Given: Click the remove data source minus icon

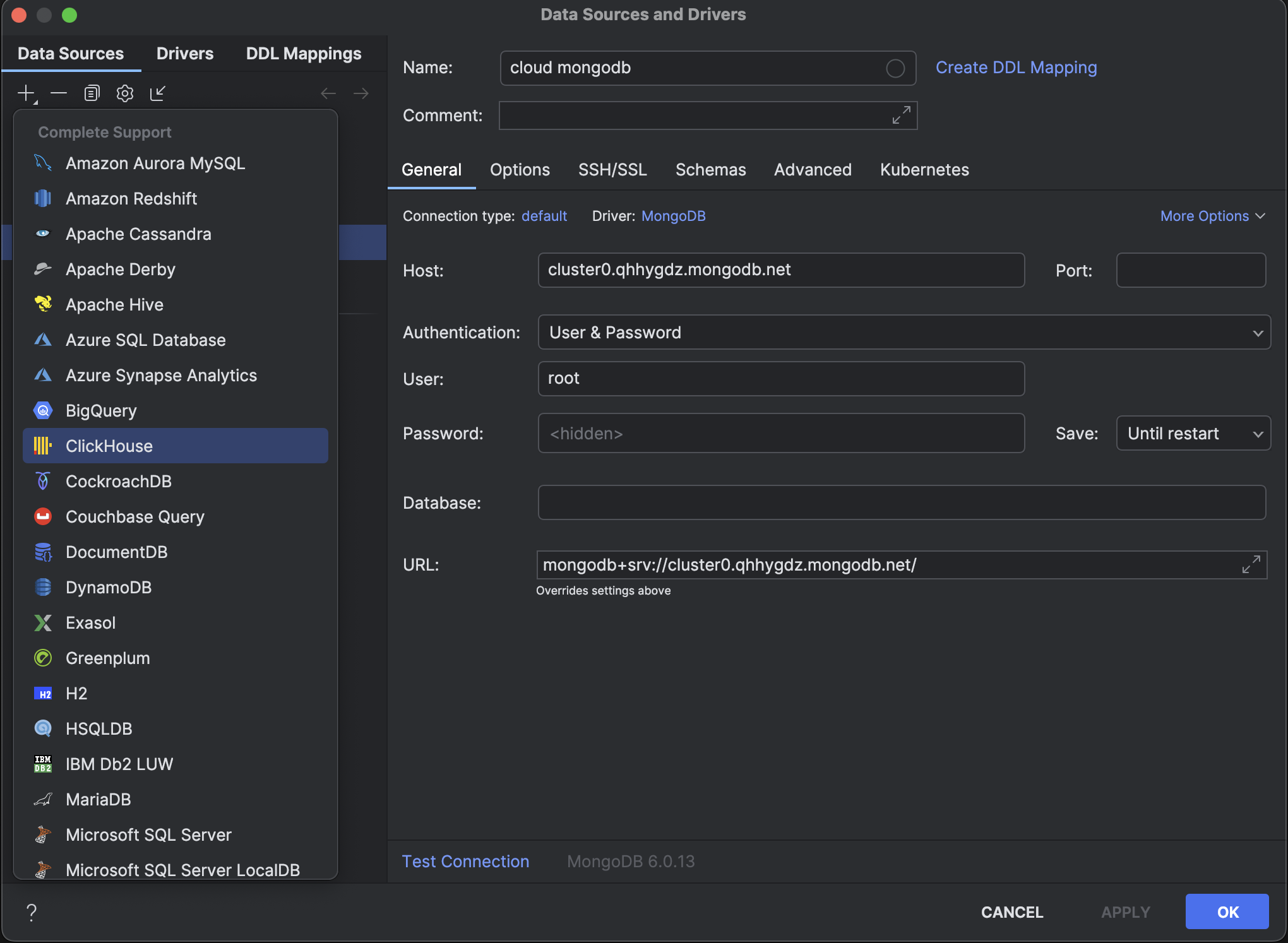Looking at the screenshot, I should tap(59, 93).
